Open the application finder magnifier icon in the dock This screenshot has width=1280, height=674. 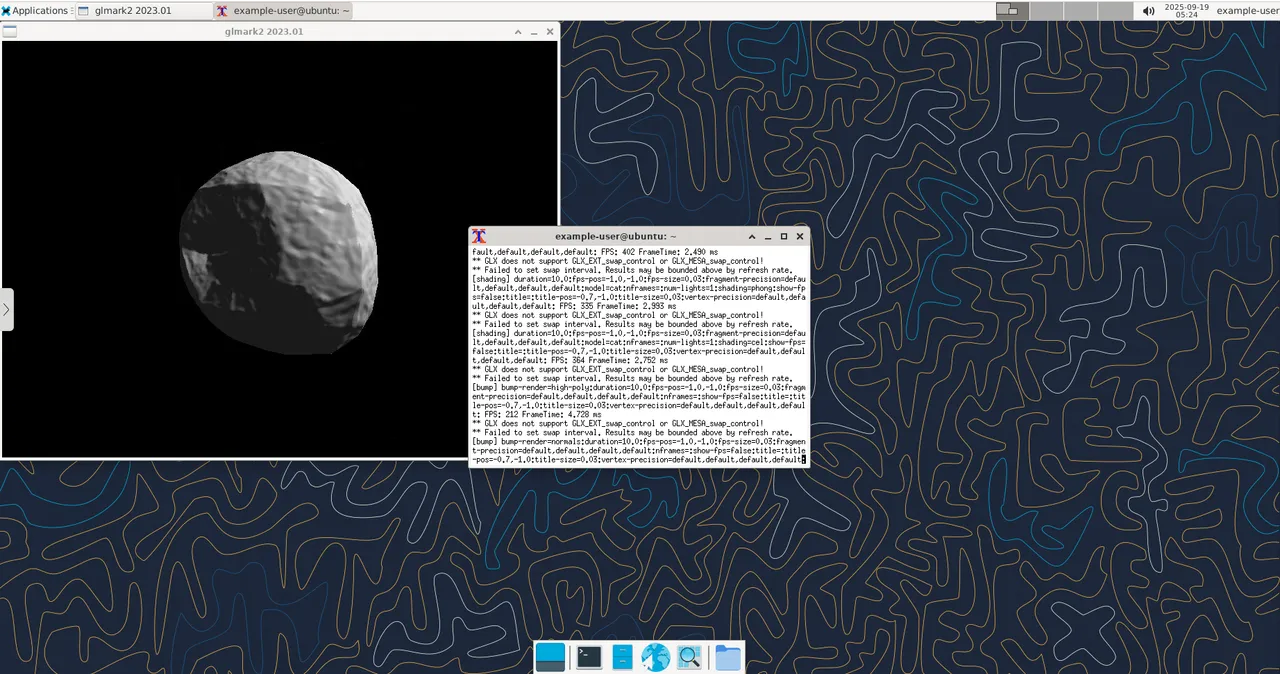coord(689,657)
